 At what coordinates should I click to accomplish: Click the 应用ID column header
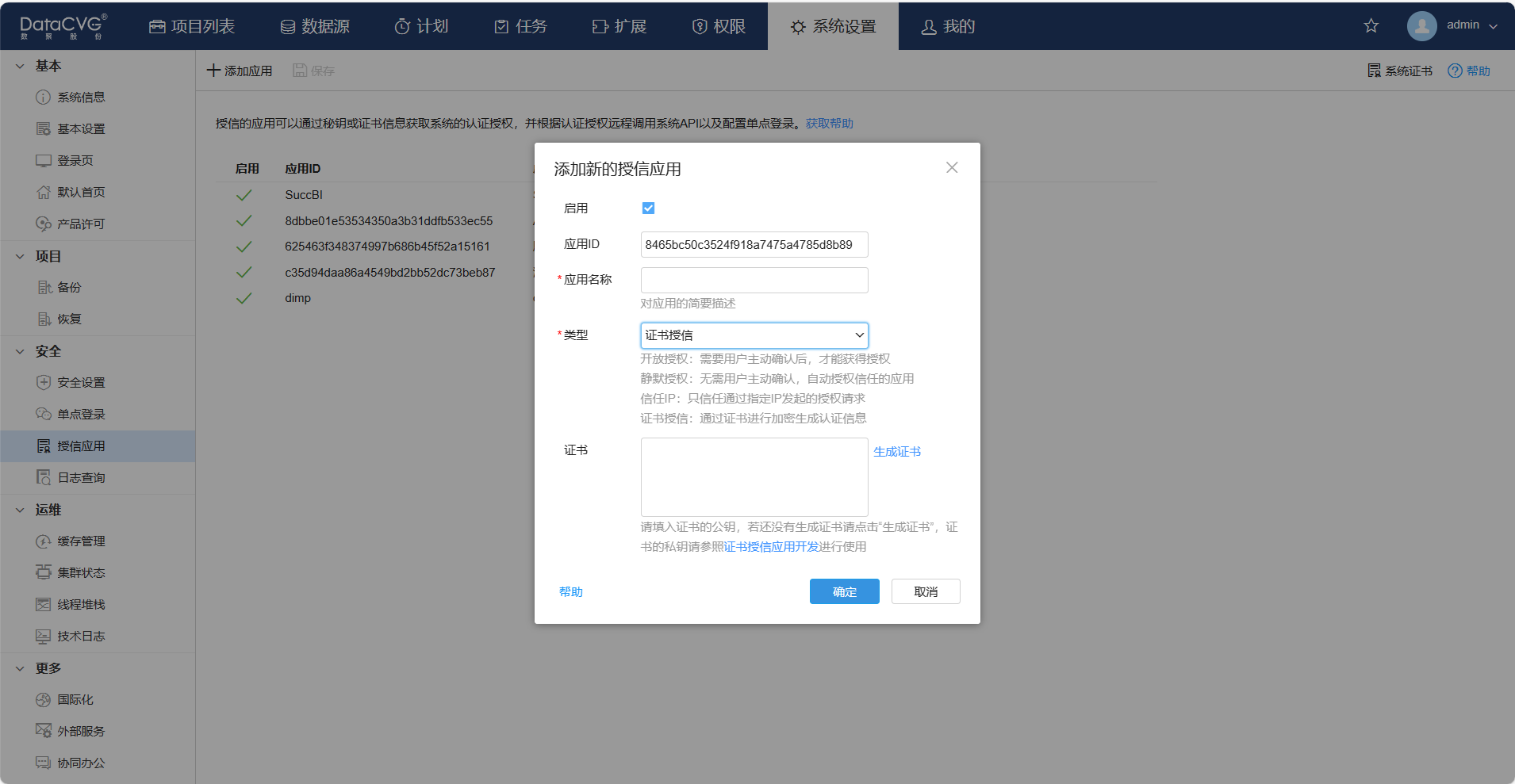coord(303,169)
